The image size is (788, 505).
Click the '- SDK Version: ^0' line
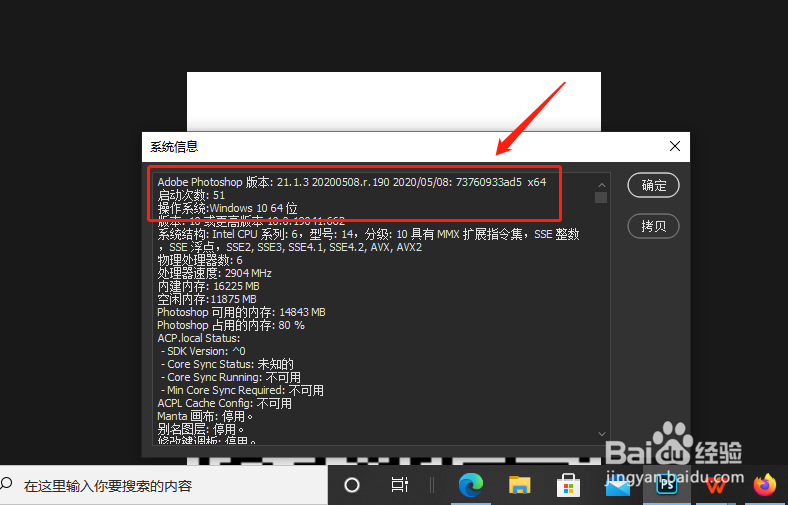(x=203, y=351)
